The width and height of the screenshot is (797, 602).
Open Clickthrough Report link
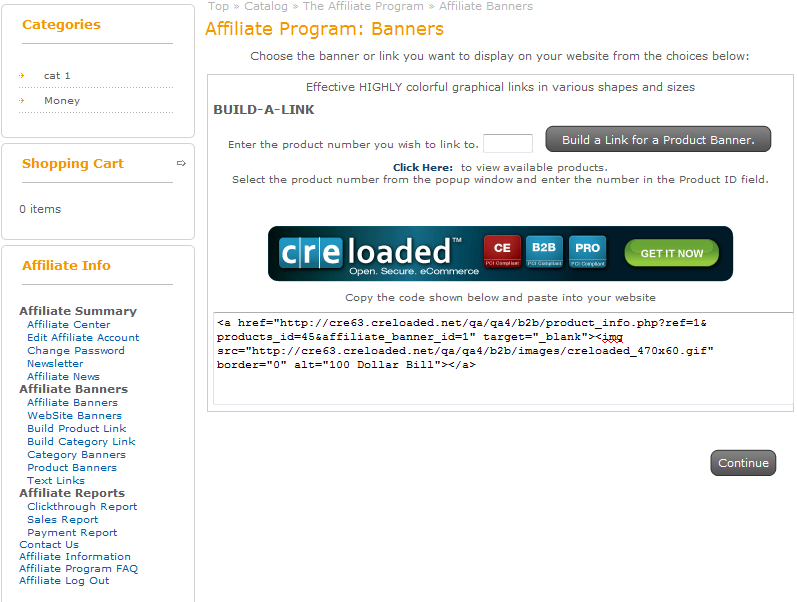click(x=82, y=506)
